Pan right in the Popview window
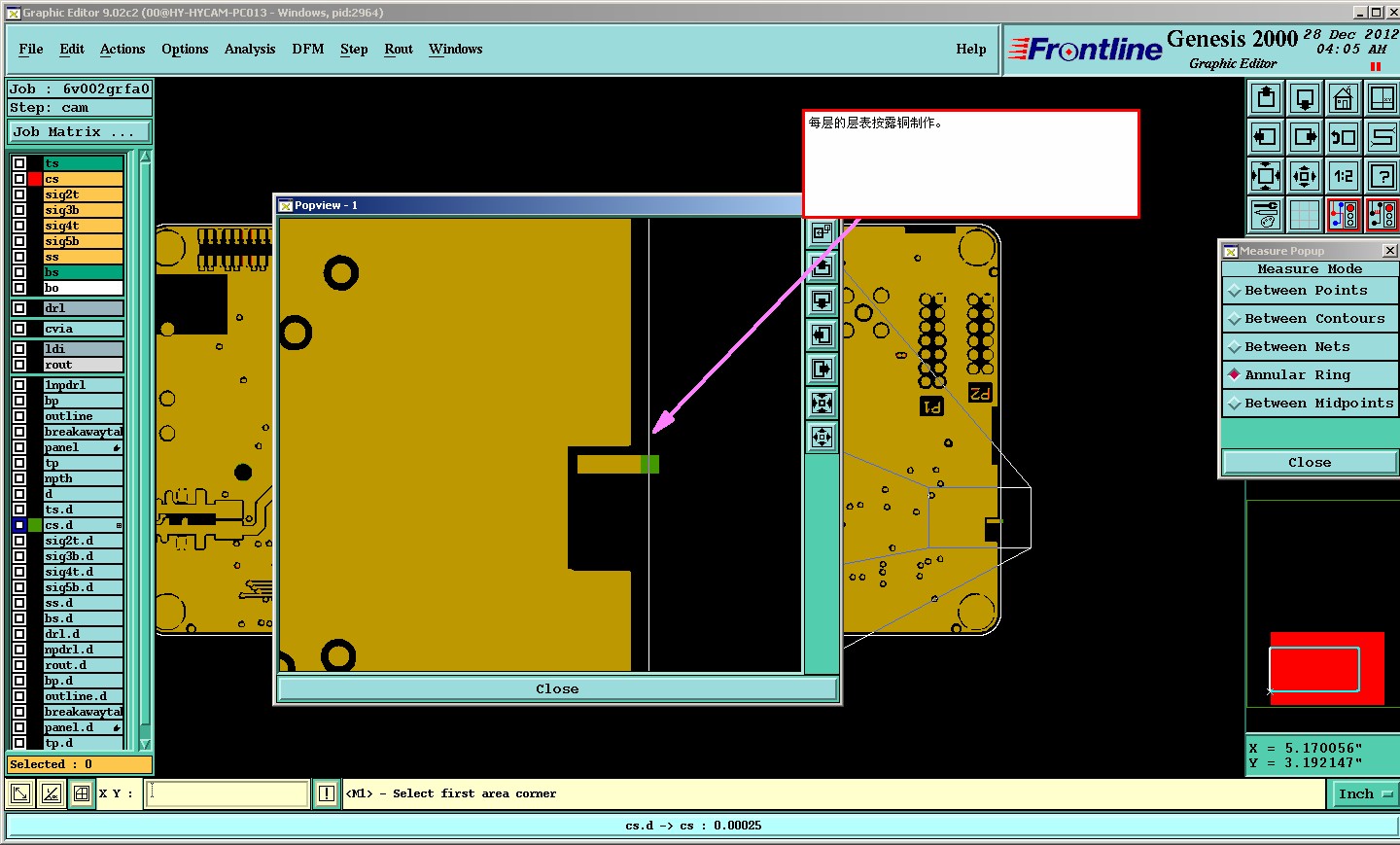This screenshot has height=845, width=1400. point(822,369)
